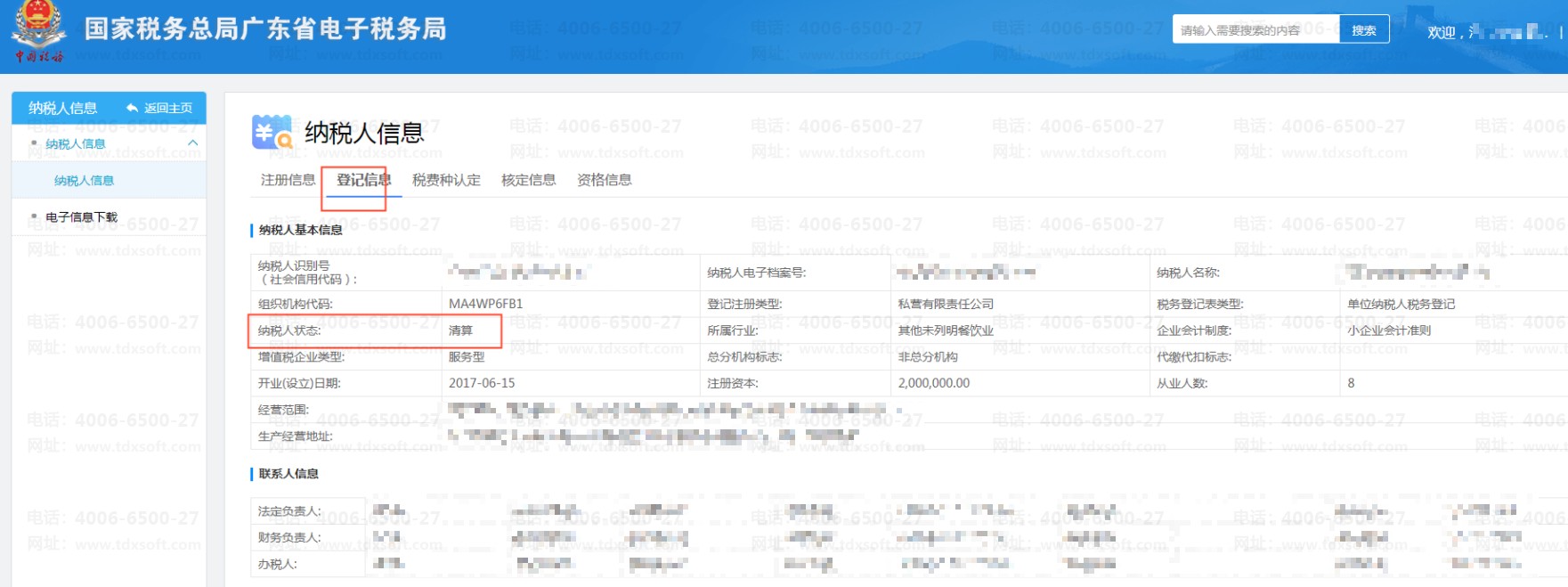The height and width of the screenshot is (587, 1568).
Task: View the 资格信息 tab
Action: [x=604, y=180]
